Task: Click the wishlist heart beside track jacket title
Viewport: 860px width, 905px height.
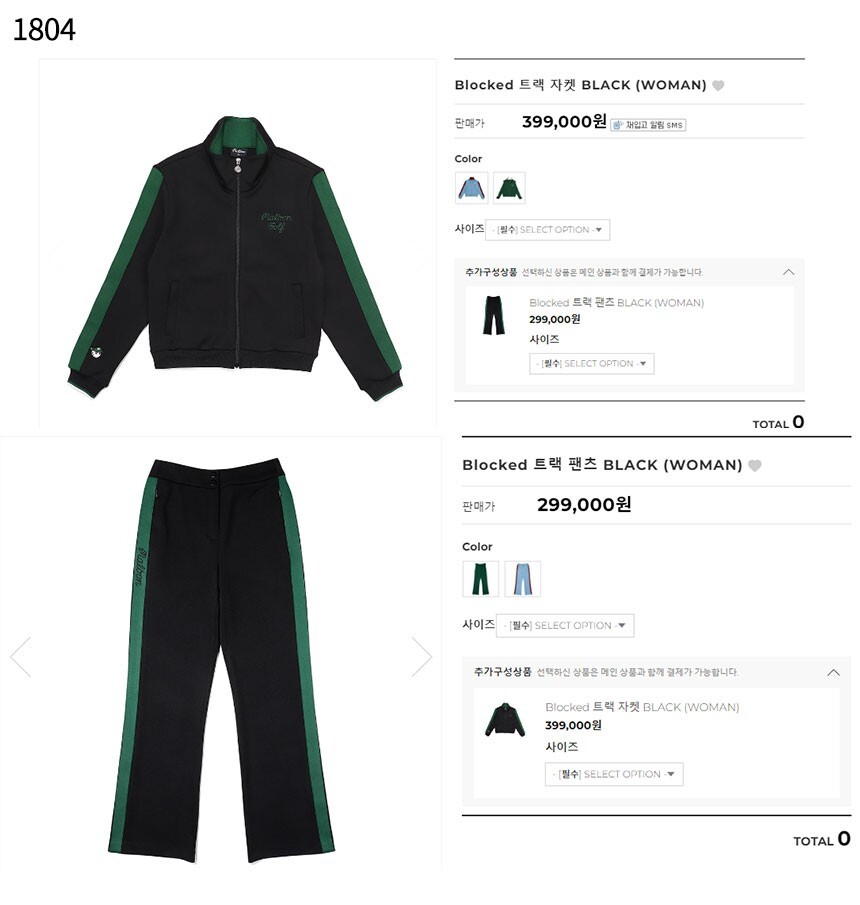Action: (717, 85)
